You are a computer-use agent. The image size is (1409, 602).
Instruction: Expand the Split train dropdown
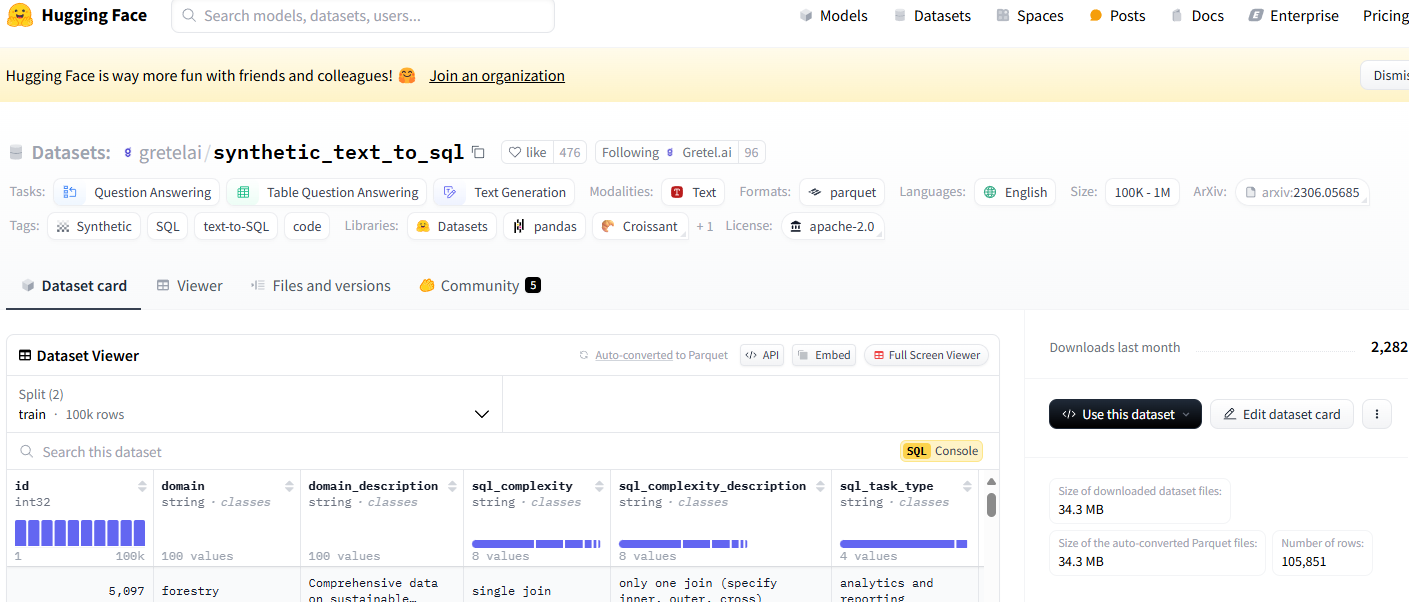254,404
